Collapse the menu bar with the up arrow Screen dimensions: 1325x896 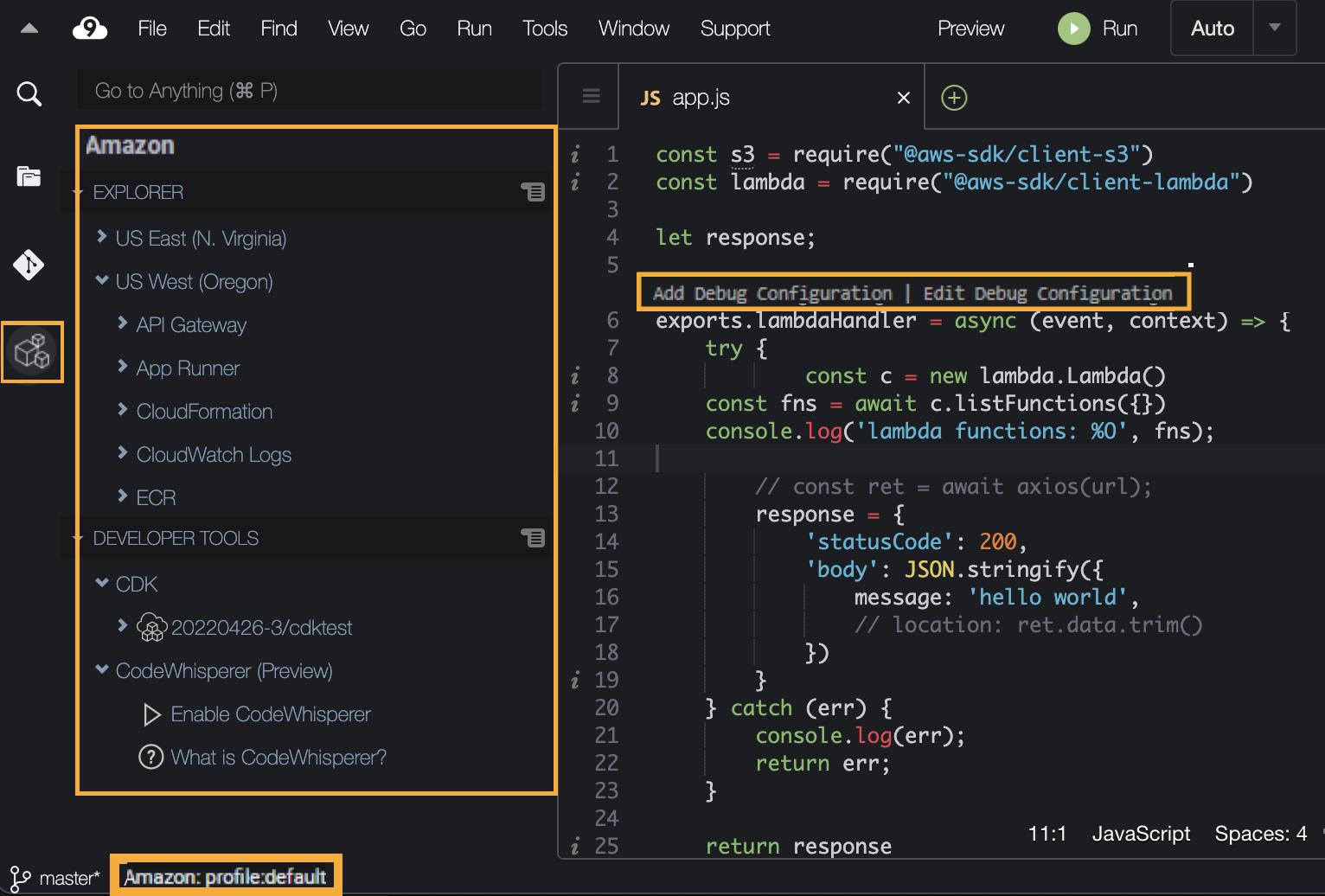tap(29, 29)
